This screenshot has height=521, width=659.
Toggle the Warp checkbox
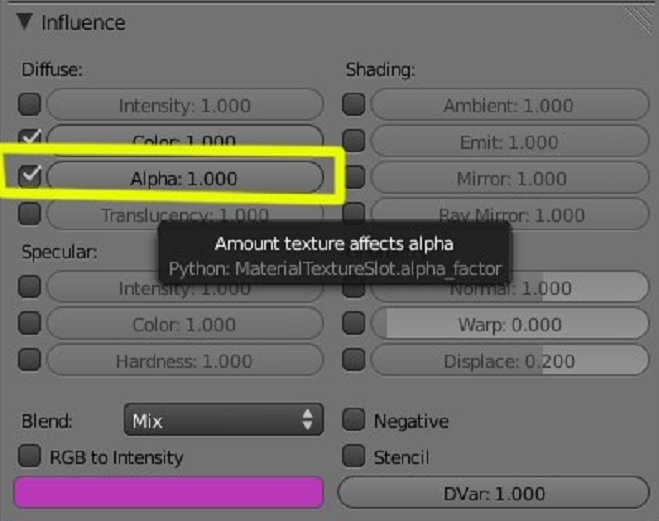coord(354,325)
